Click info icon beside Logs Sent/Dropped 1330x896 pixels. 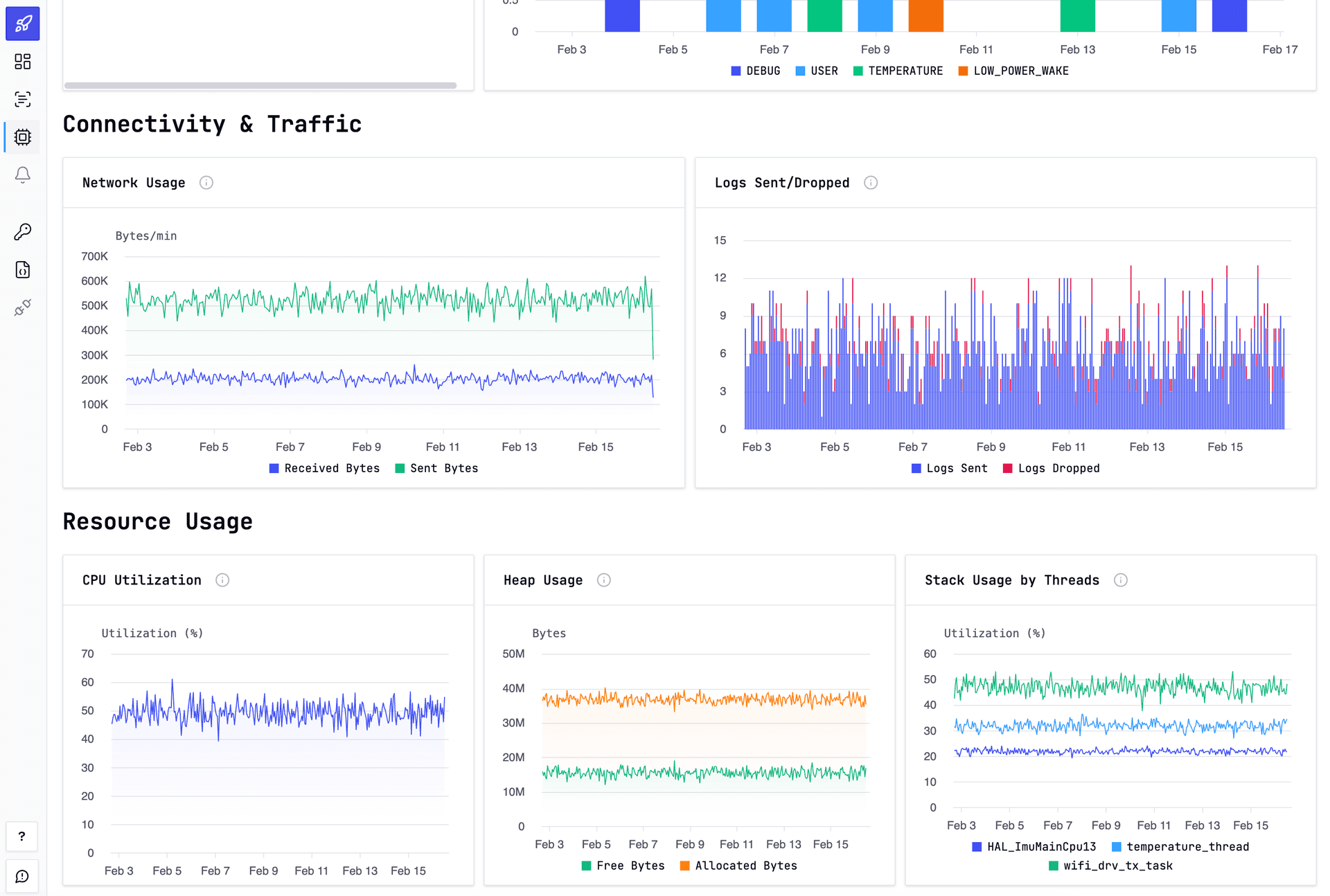pyautogui.click(x=871, y=183)
